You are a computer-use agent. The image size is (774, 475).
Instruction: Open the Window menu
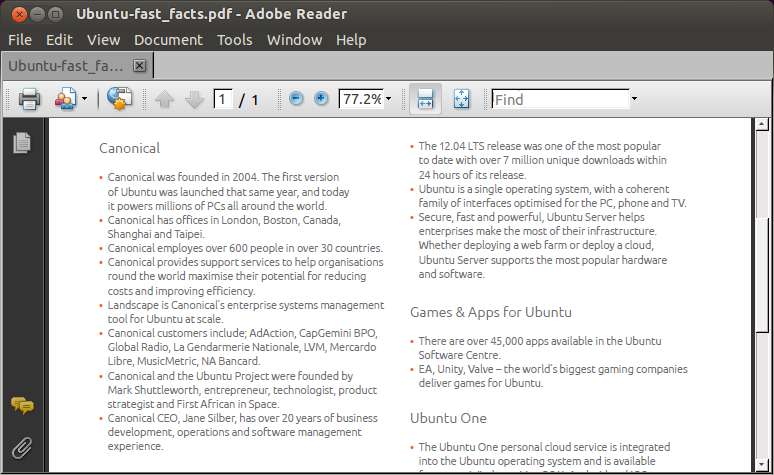(294, 40)
